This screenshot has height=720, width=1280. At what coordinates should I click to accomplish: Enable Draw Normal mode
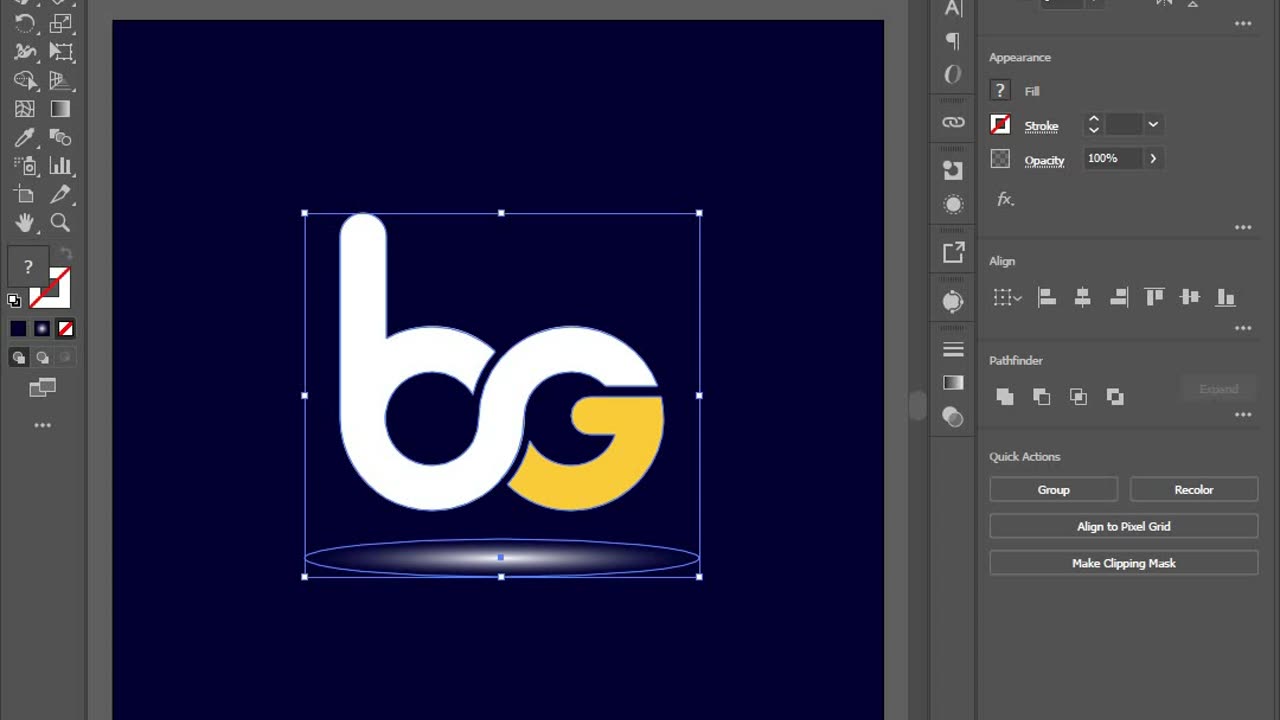[18, 357]
